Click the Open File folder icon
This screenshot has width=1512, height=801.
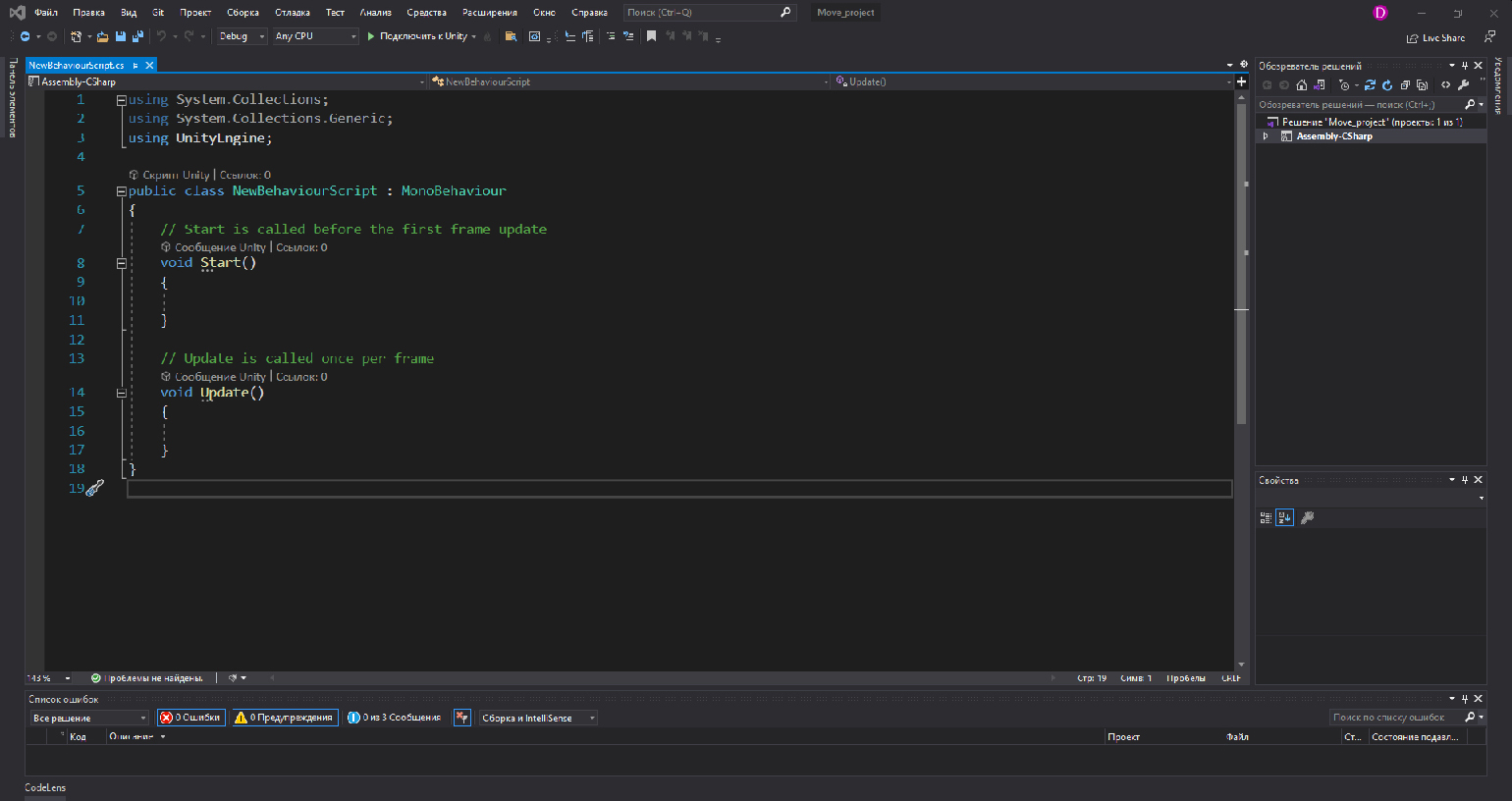coord(102,36)
